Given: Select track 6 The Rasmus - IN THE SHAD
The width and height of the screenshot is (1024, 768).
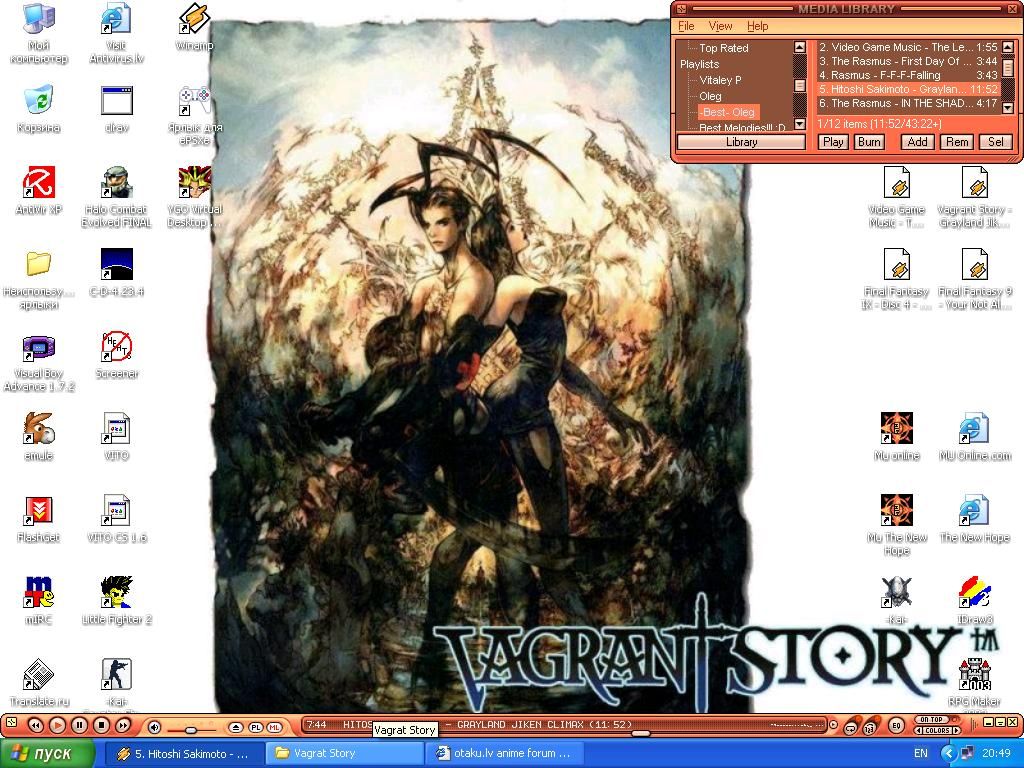Looking at the screenshot, I should (x=908, y=103).
